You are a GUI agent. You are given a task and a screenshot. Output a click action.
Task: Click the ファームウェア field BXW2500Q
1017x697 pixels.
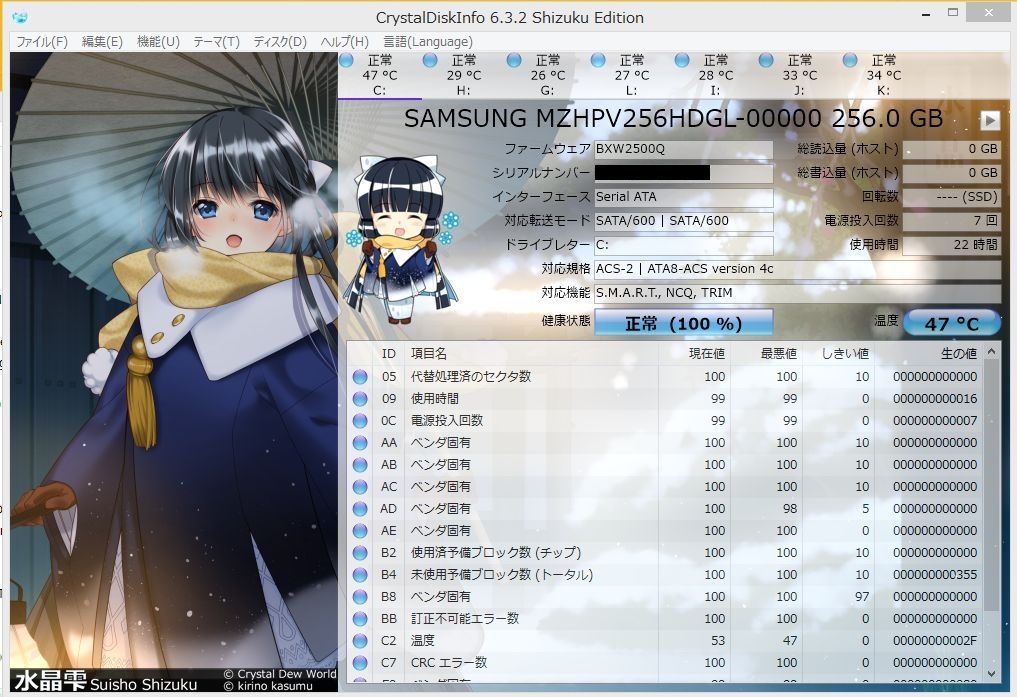coord(684,149)
